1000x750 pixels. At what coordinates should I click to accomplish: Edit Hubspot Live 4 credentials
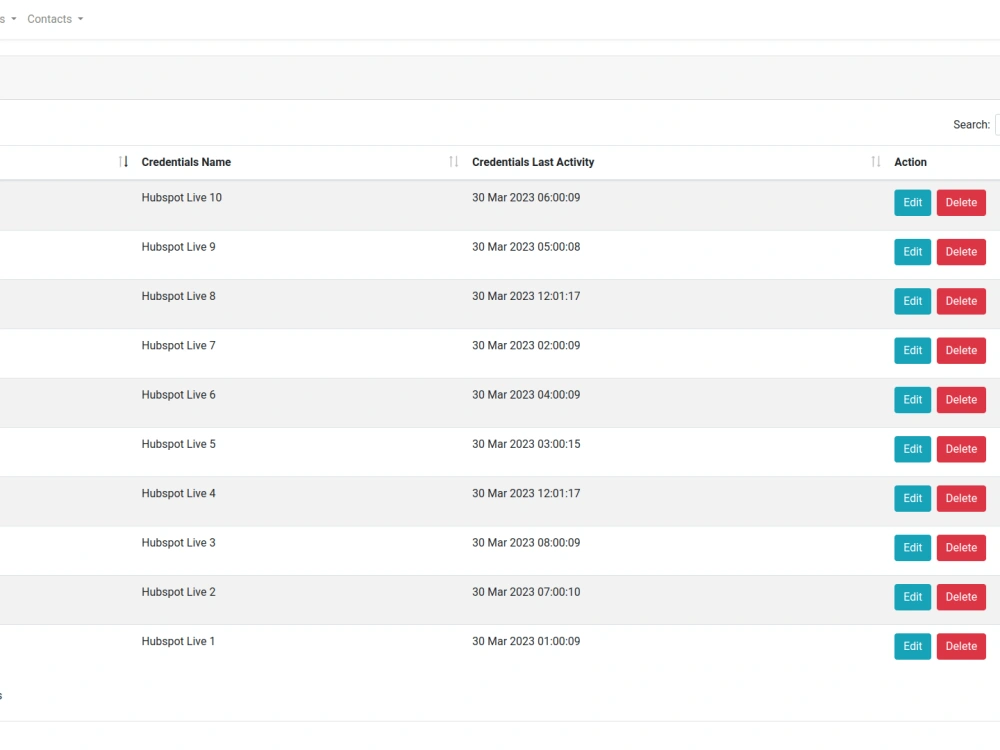pyautogui.click(x=913, y=498)
